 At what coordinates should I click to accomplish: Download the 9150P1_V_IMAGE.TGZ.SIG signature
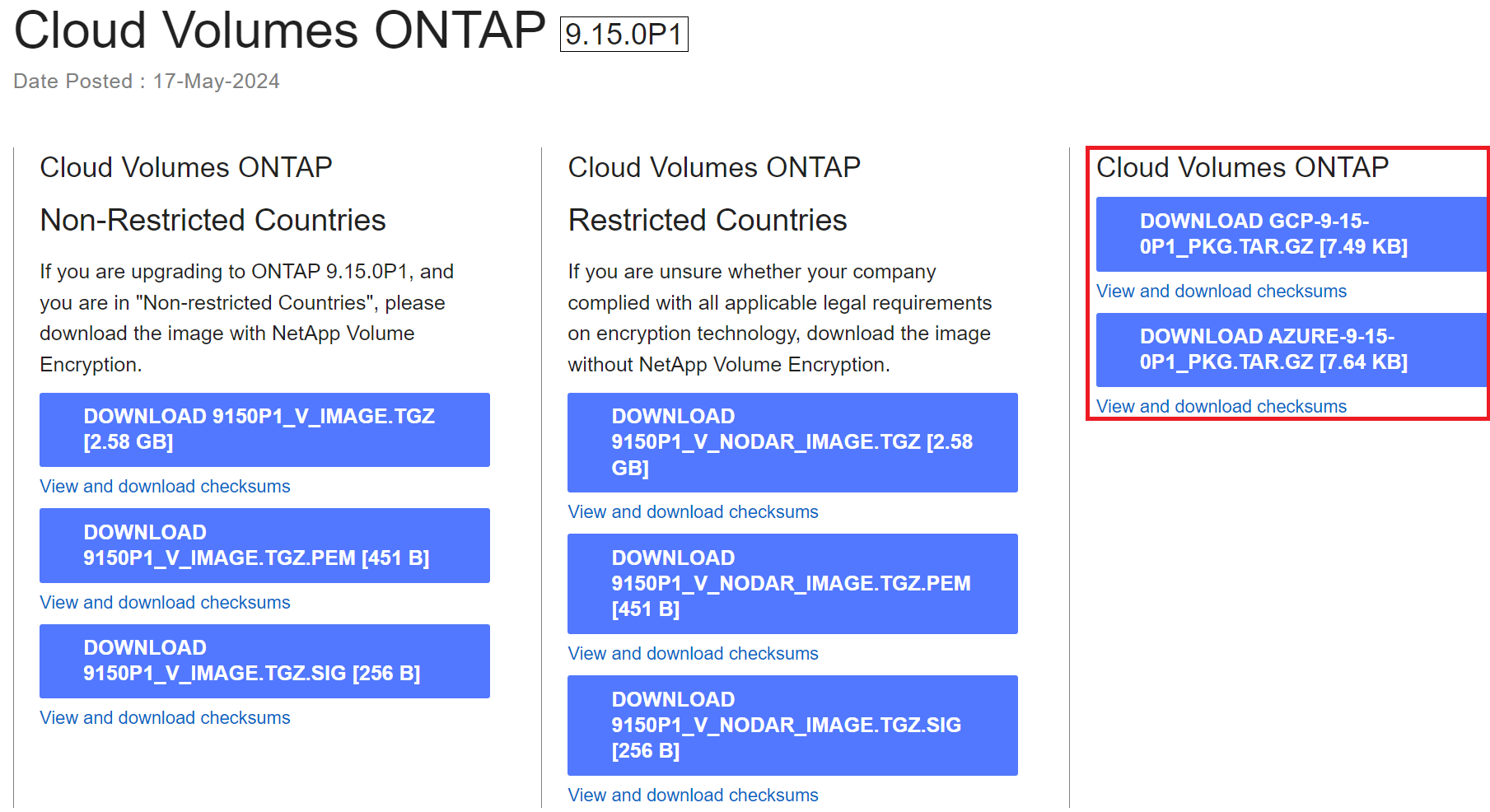click(x=264, y=660)
